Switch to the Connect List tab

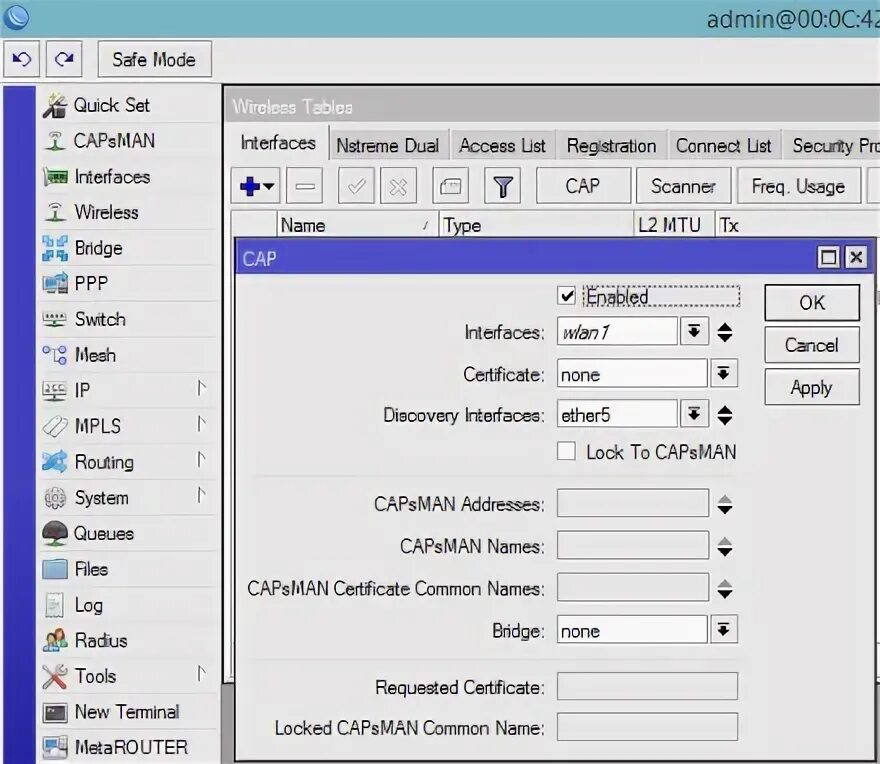(x=723, y=145)
